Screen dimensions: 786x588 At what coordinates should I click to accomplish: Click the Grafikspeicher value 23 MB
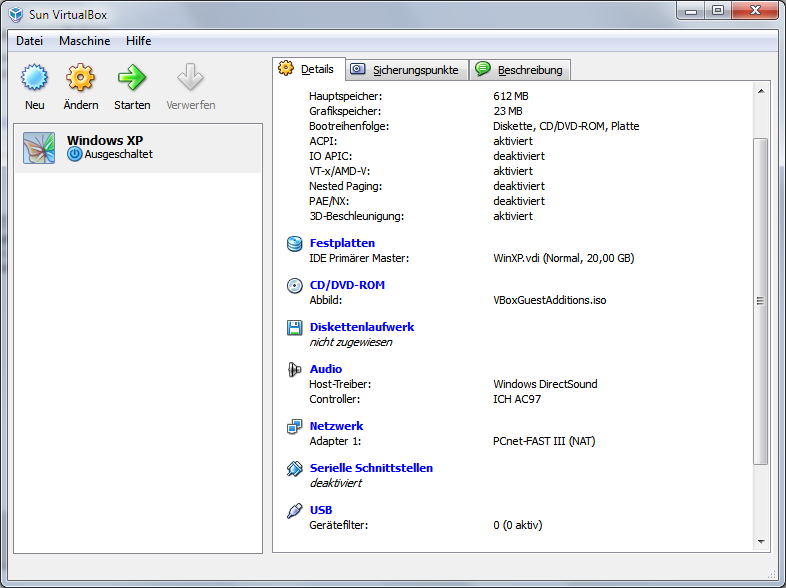(x=508, y=111)
